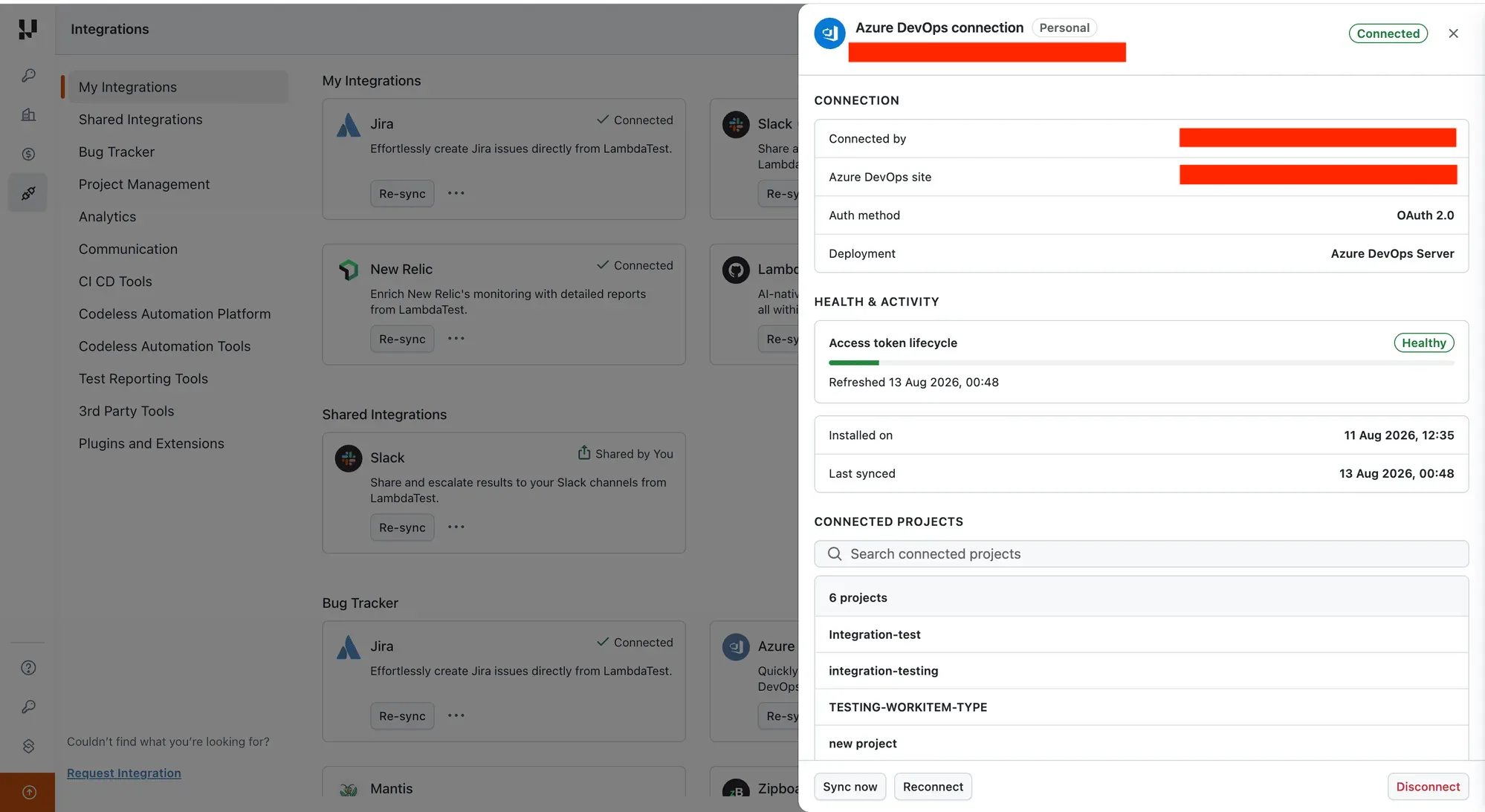The height and width of the screenshot is (812, 1485).
Task: Click the orange upgrade icon at sidebar bottom
Action: pyautogui.click(x=28, y=792)
